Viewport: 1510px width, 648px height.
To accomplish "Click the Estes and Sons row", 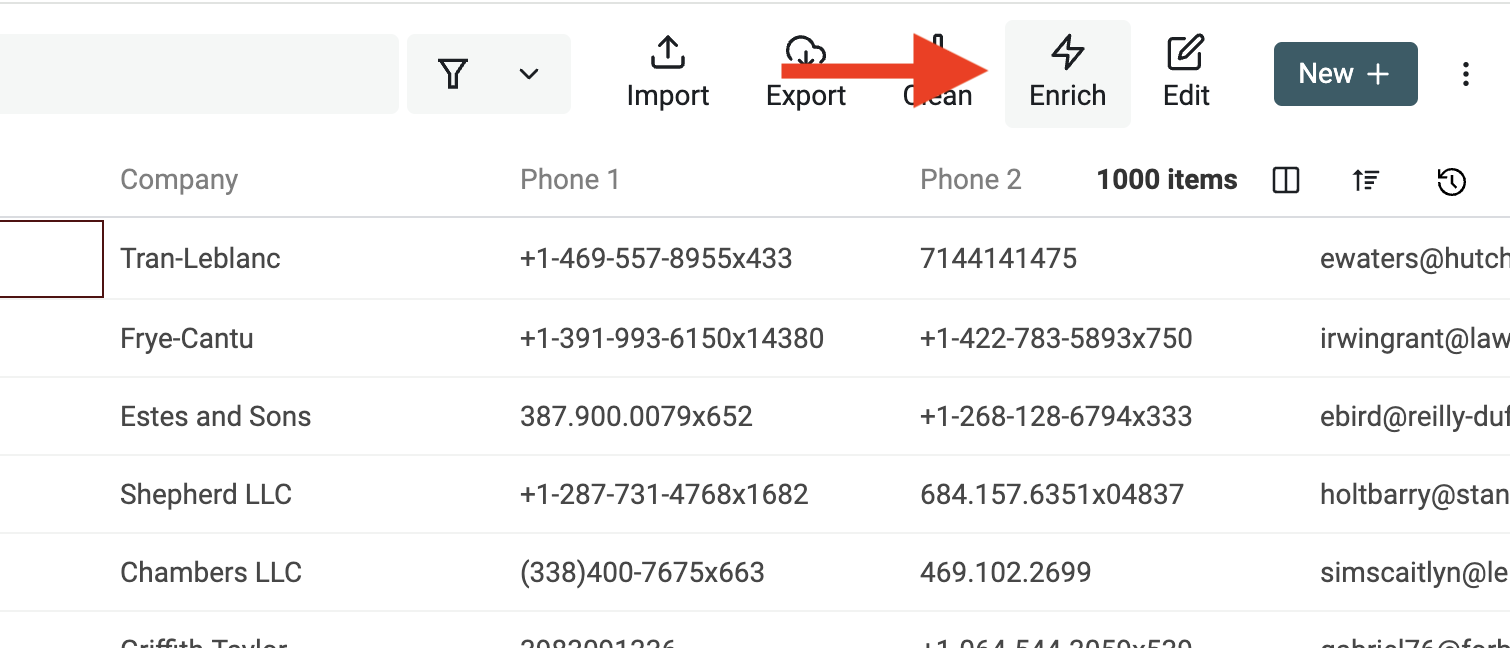I will (215, 416).
